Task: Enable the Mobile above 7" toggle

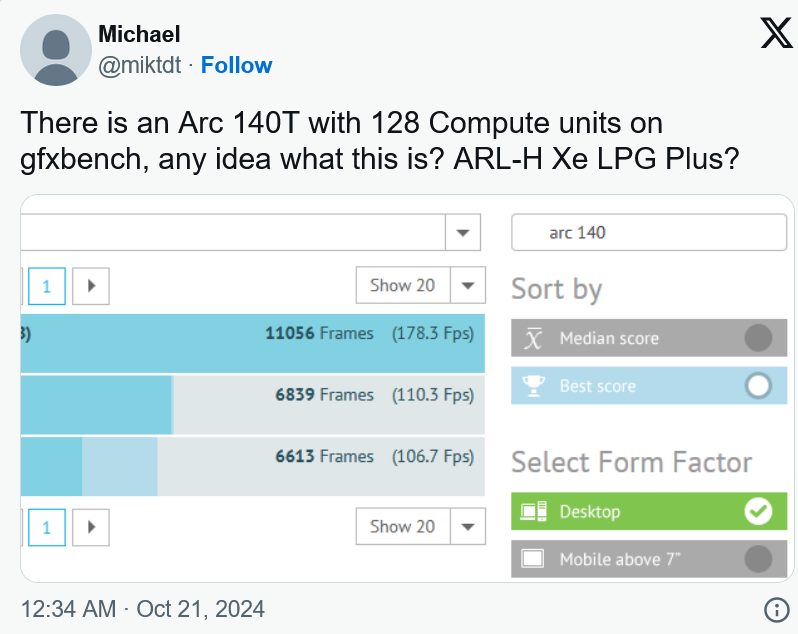Action: (758, 559)
